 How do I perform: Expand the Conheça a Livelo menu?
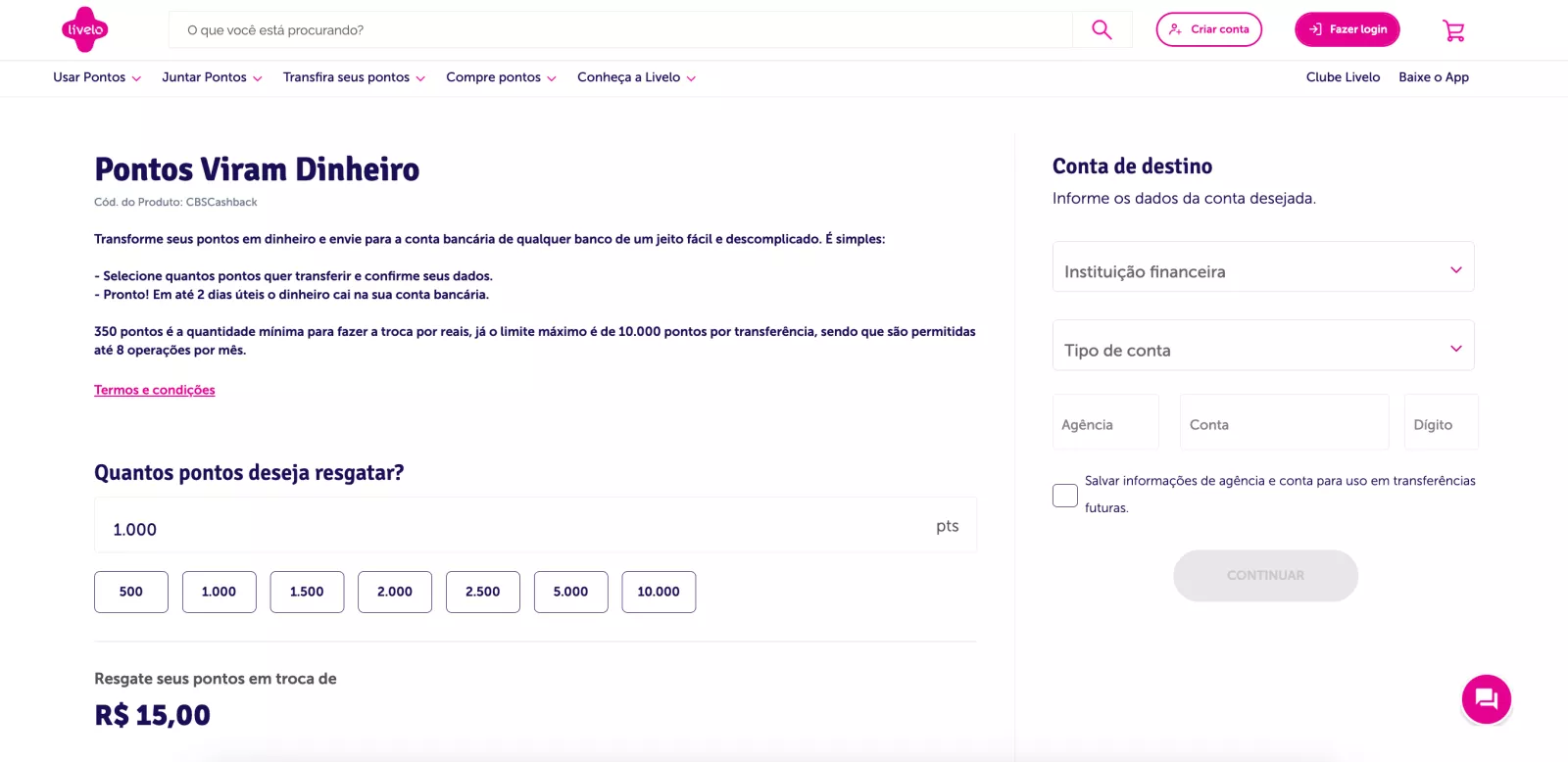[x=636, y=77]
